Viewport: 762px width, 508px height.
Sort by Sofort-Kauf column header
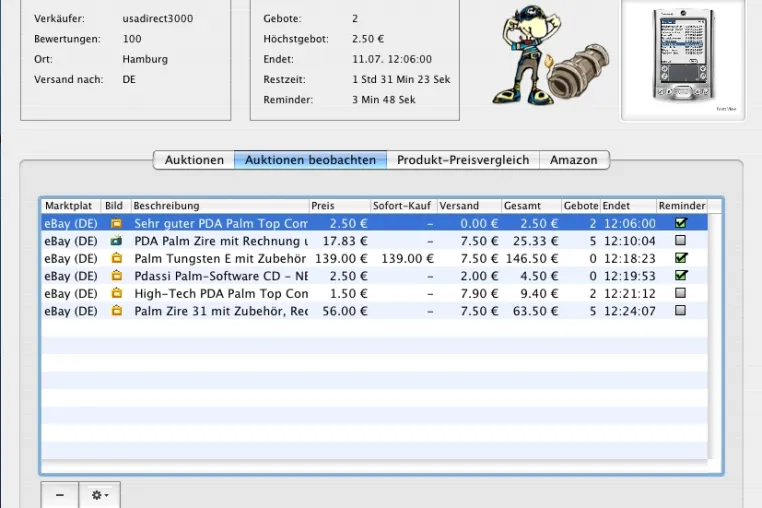[404, 206]
